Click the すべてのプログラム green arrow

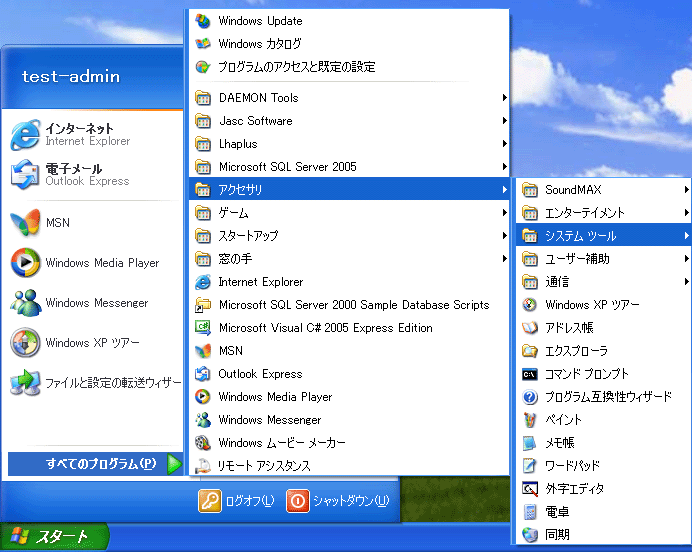174,464
